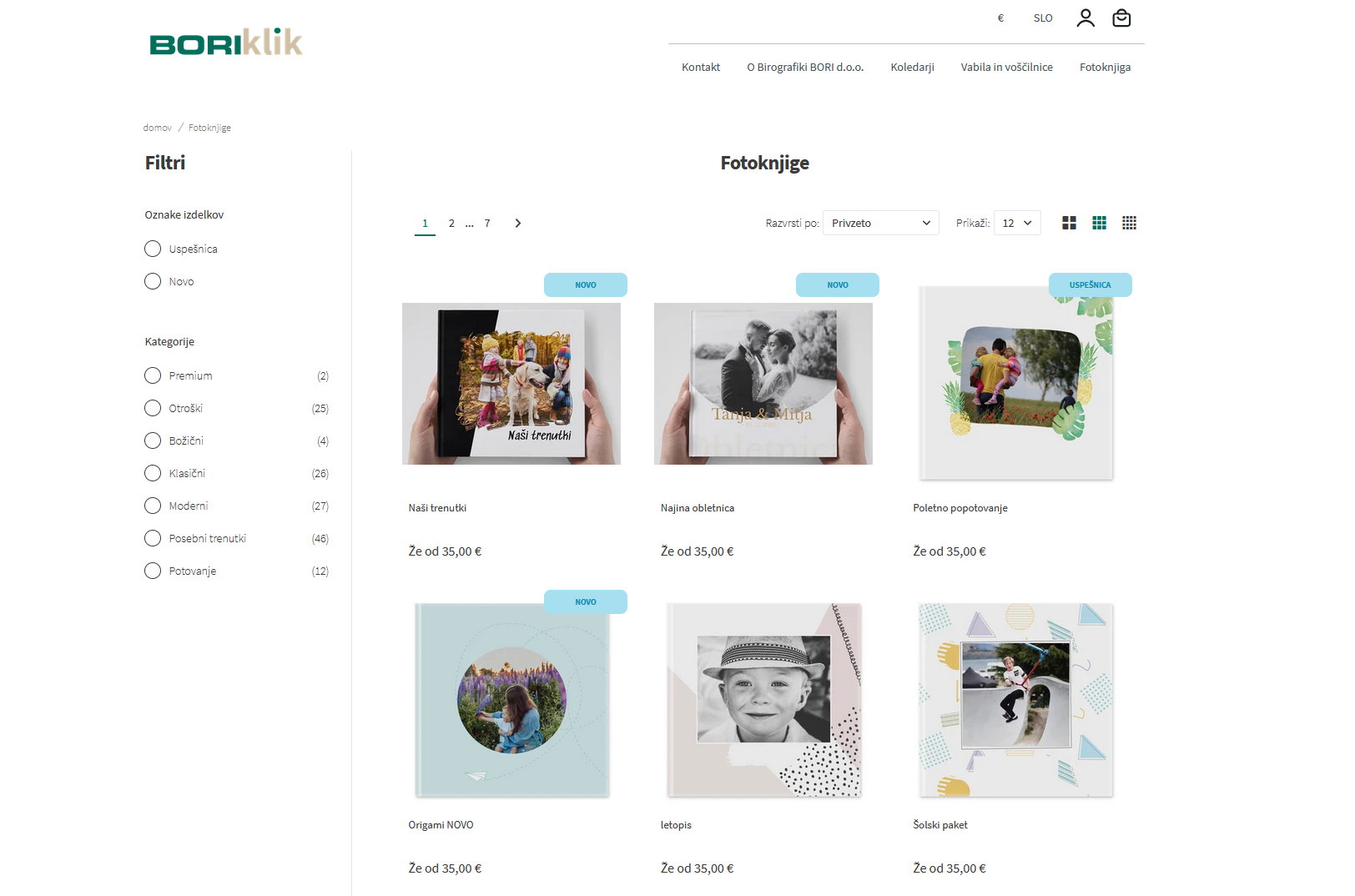Select the Uspešnica filter radio button

point(153,249)
